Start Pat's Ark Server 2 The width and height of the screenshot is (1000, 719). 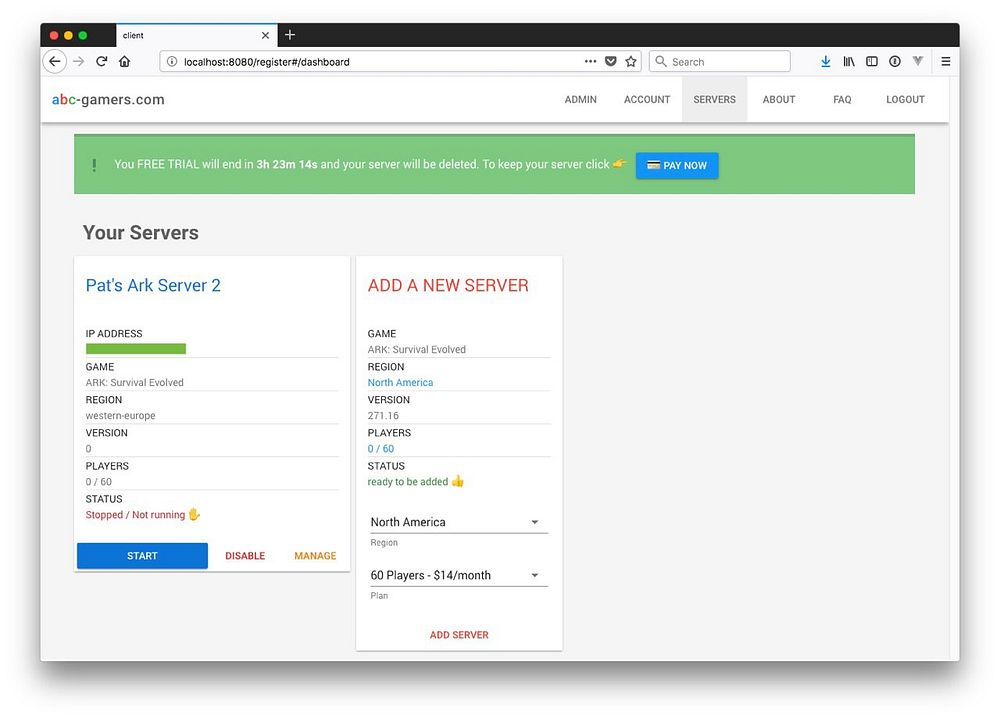coord(142,556)
